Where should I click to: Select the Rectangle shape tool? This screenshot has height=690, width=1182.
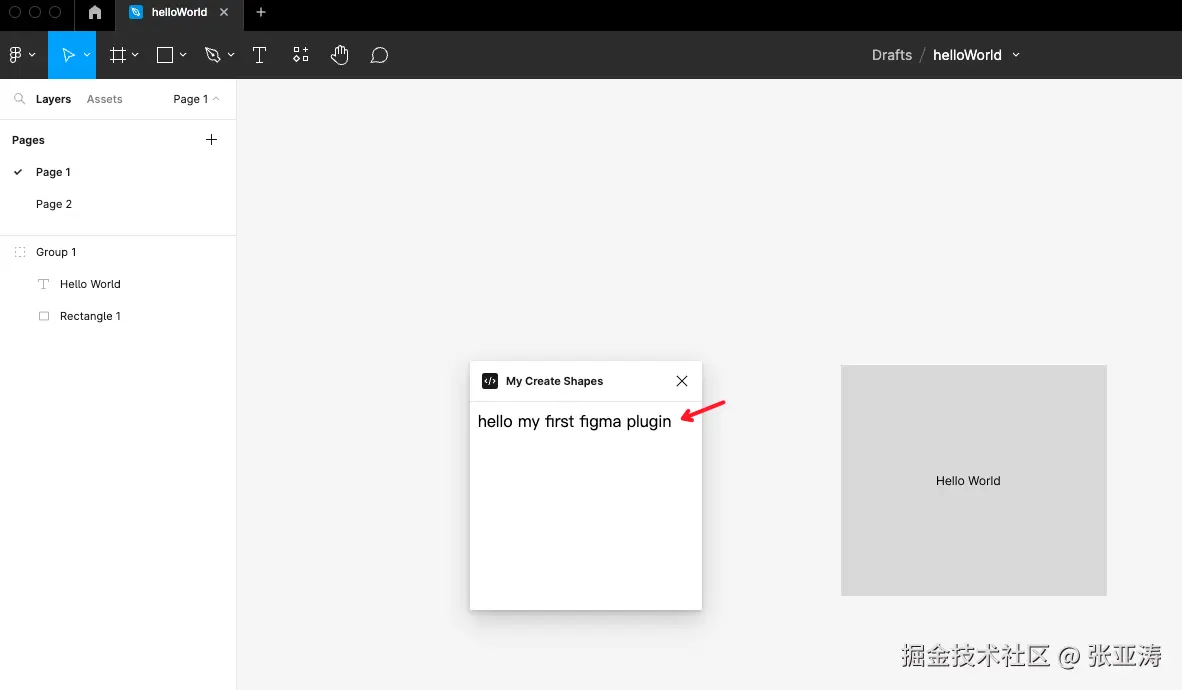(x=165, y=55)
